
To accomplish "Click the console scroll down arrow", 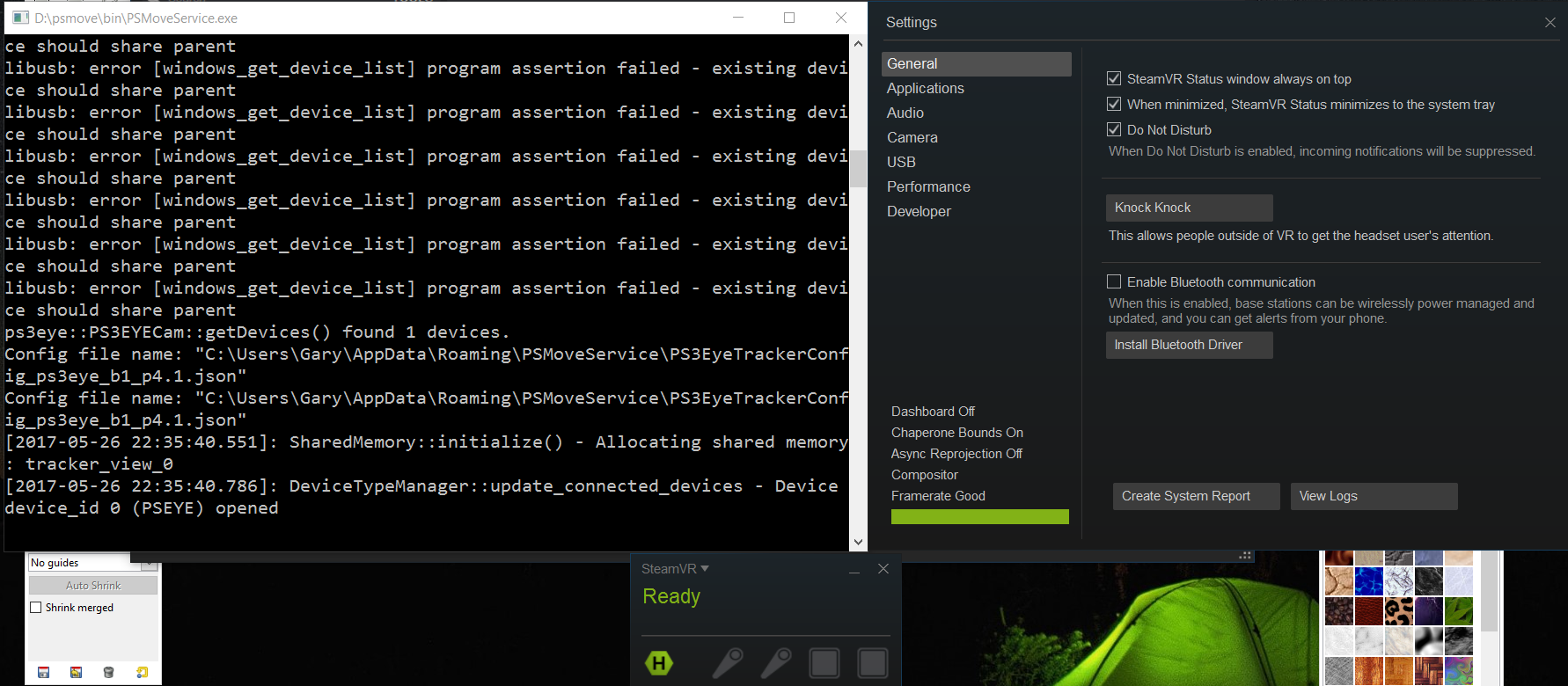I will tap(858, 543).
